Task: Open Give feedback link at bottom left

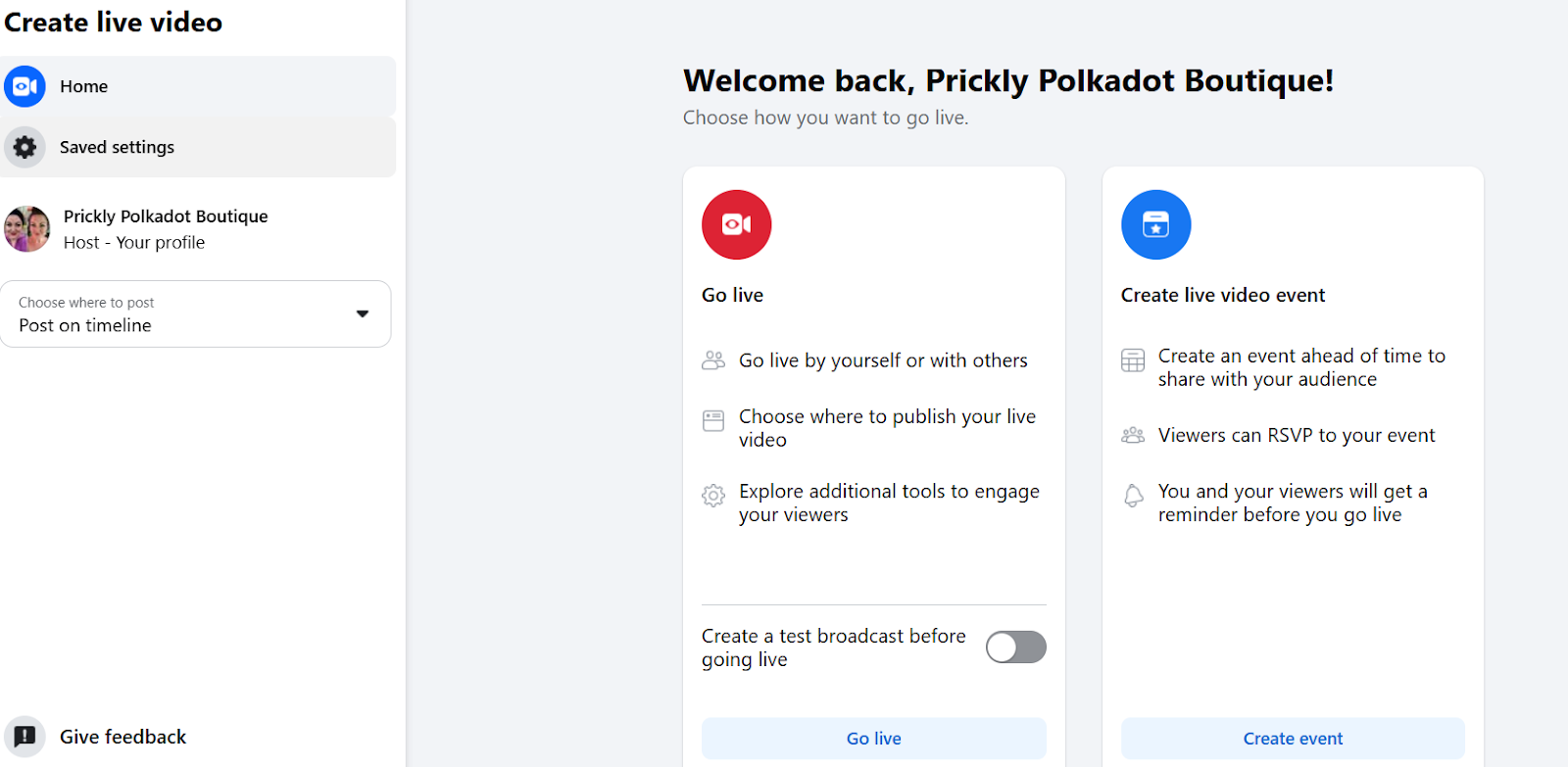Action: 122,737
